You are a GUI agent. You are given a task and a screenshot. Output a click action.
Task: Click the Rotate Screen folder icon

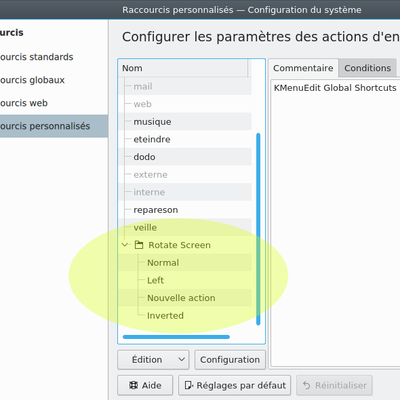[139, 245]
